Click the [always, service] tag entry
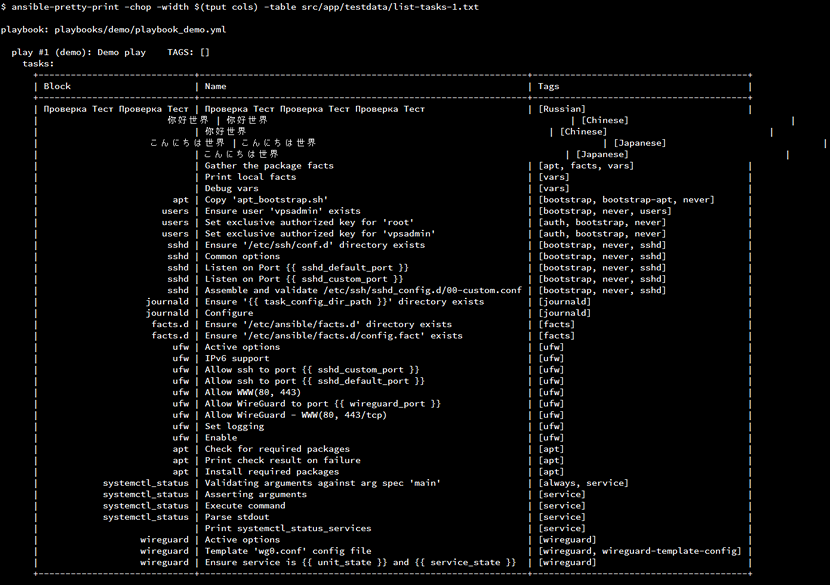 583,483
